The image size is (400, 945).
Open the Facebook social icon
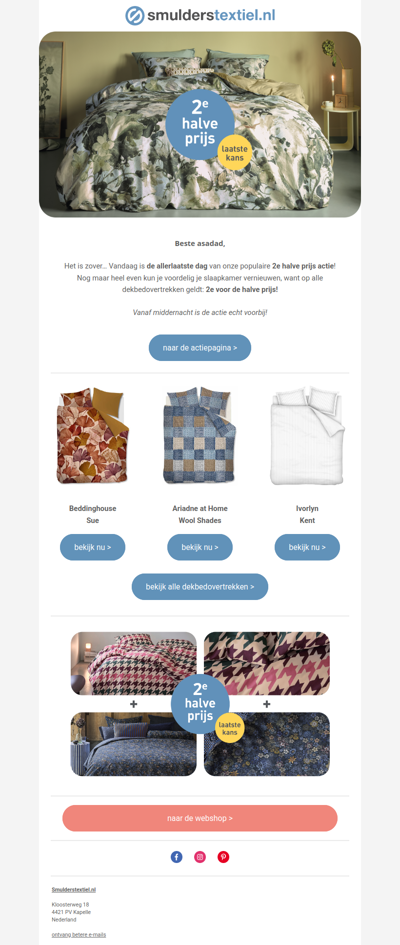pos(177,856)
